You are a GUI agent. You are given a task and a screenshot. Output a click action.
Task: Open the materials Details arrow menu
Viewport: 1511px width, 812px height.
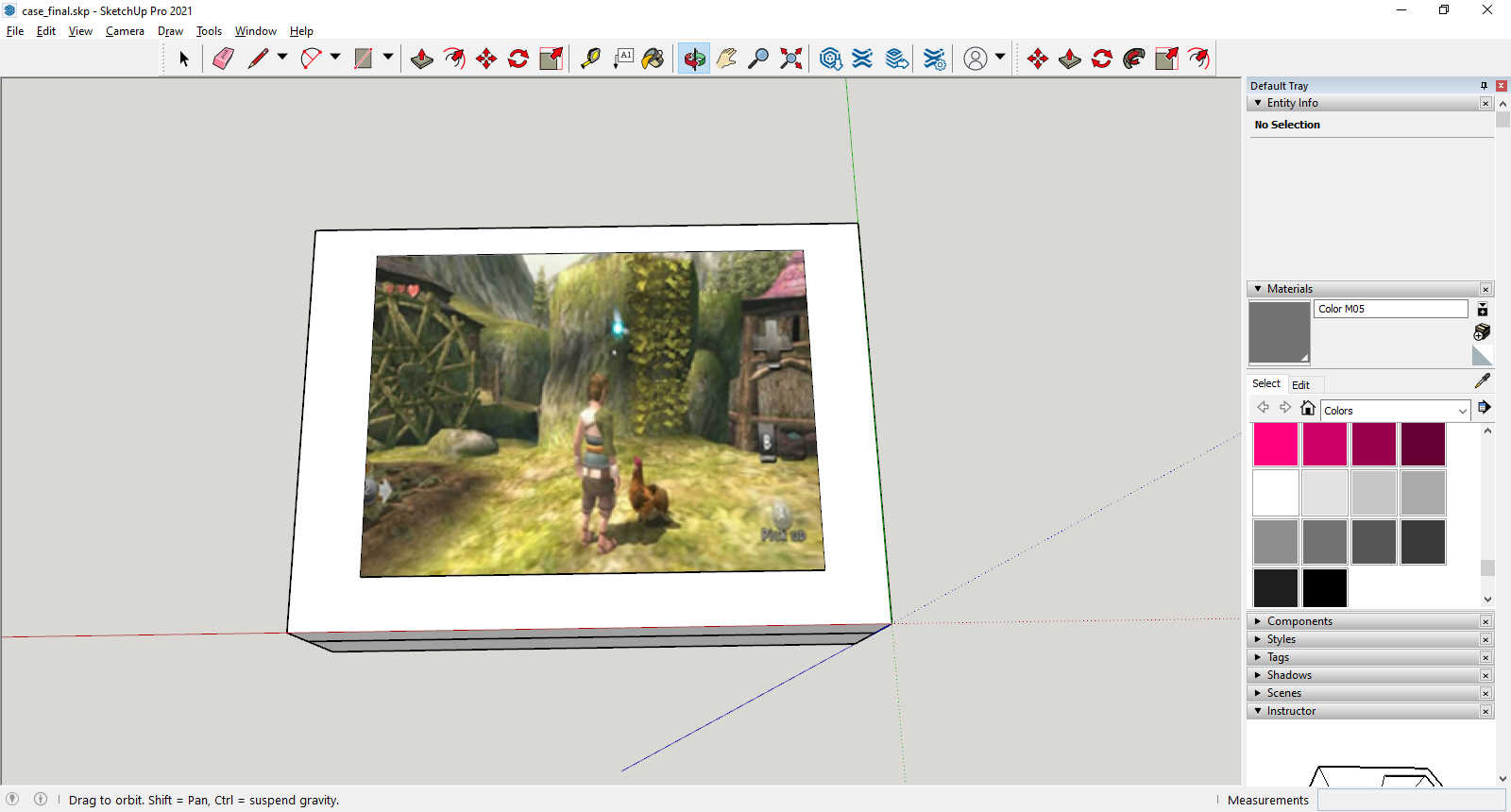[1485, 408]
